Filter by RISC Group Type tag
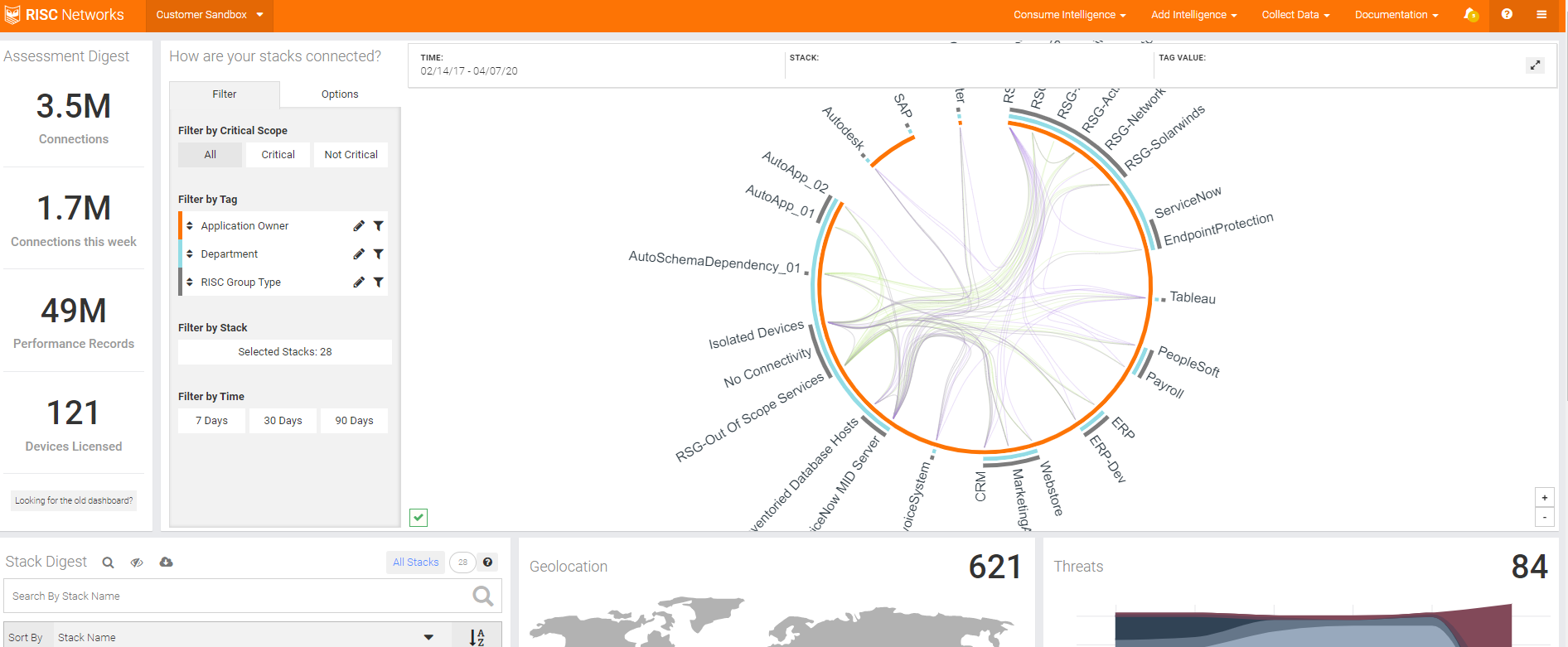This screenshot has width=1568, height=647. click(379, 282)
